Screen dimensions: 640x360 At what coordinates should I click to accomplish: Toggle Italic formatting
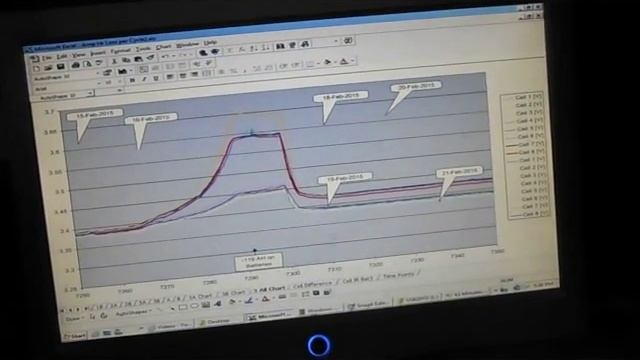pyautogui.click(x=144, y=79)
